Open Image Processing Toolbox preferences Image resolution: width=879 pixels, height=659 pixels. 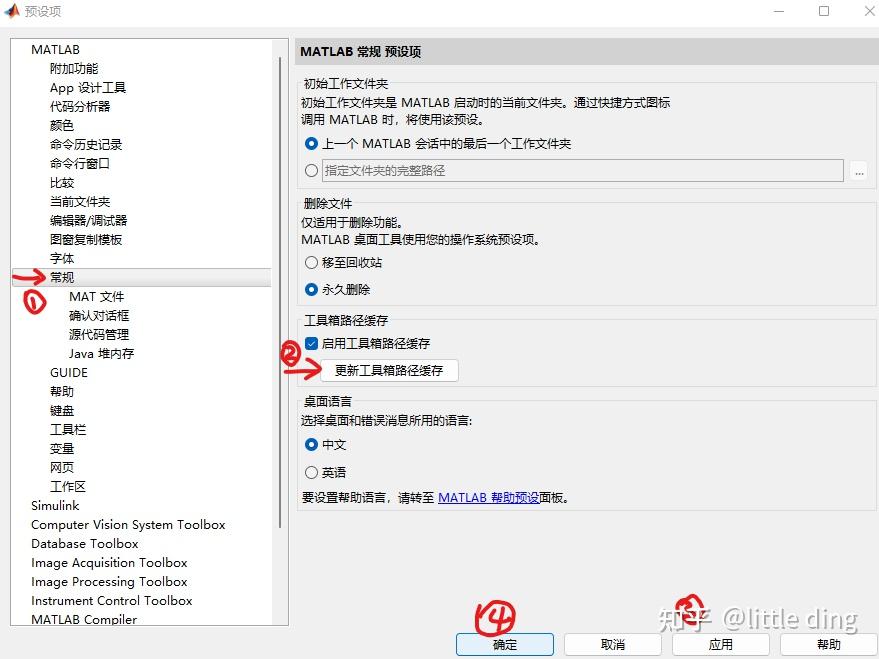[x=109, y=581]
